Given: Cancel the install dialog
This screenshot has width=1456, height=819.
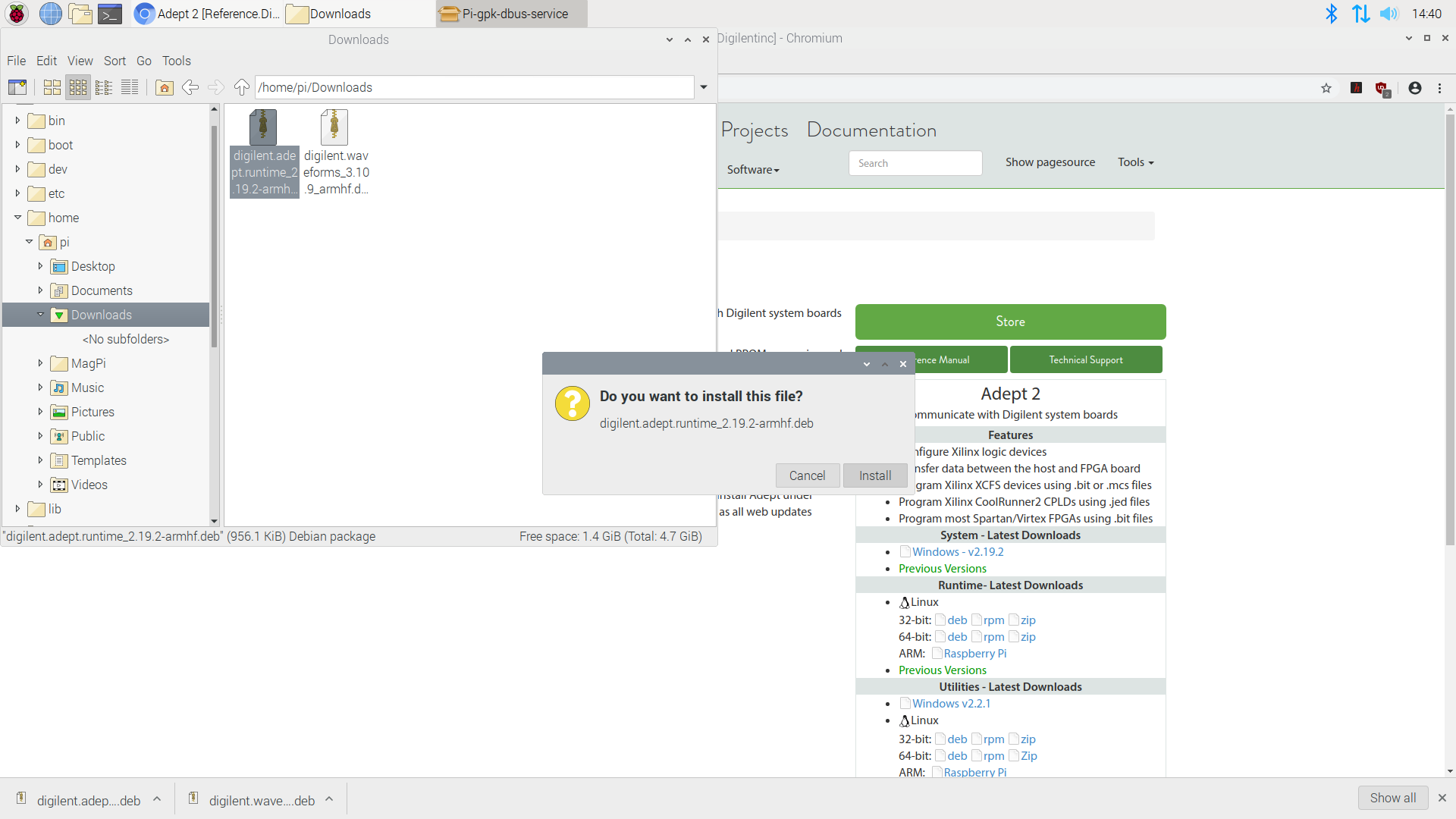Looking at the screenshot, I should [x=807, y=475].
